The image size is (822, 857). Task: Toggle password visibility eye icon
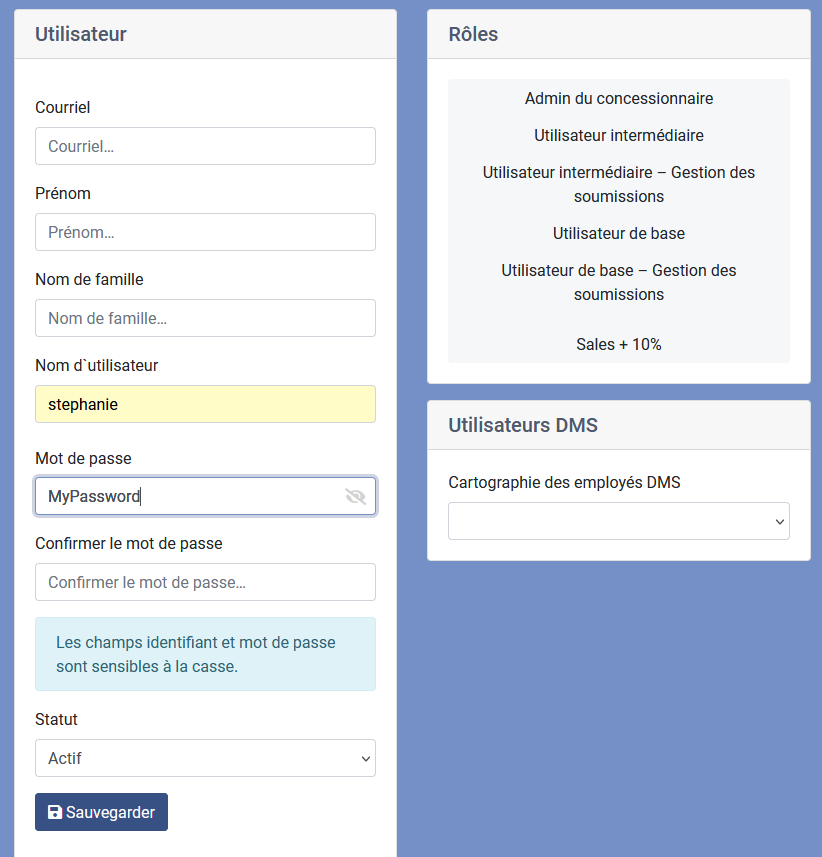[355, 496]
